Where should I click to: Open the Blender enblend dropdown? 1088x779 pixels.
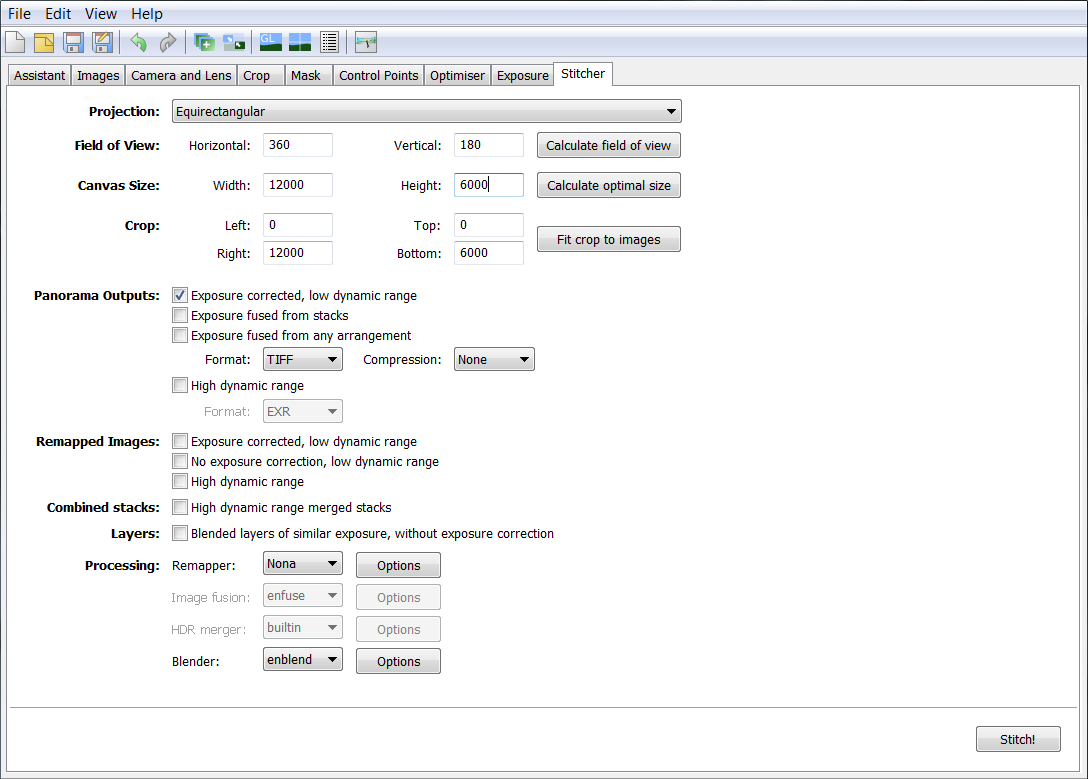(x=303, y=659)
